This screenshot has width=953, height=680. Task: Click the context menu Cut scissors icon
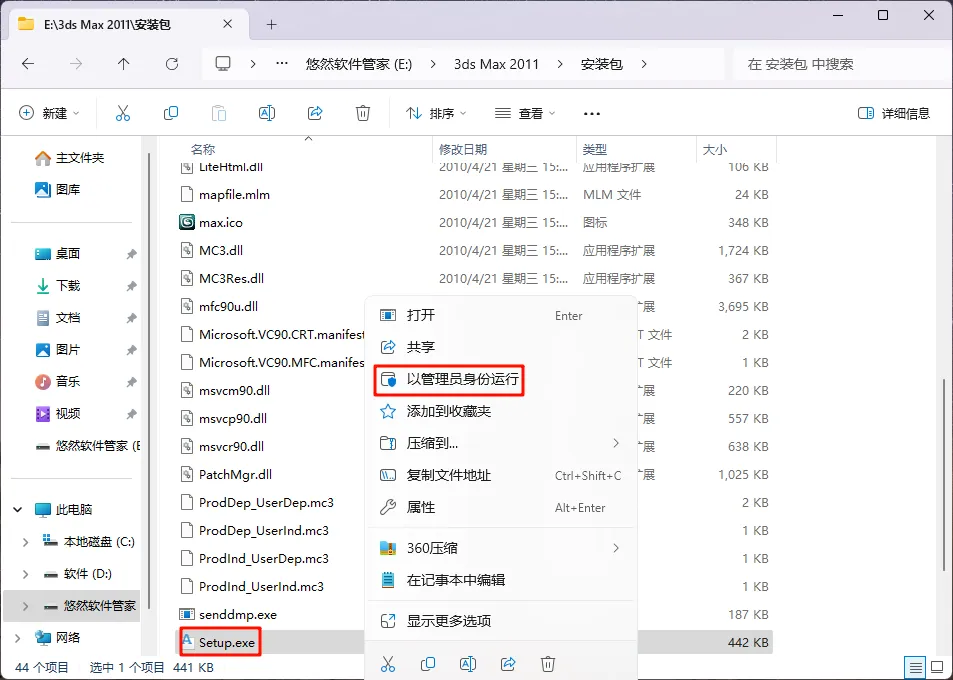(388, 664)
